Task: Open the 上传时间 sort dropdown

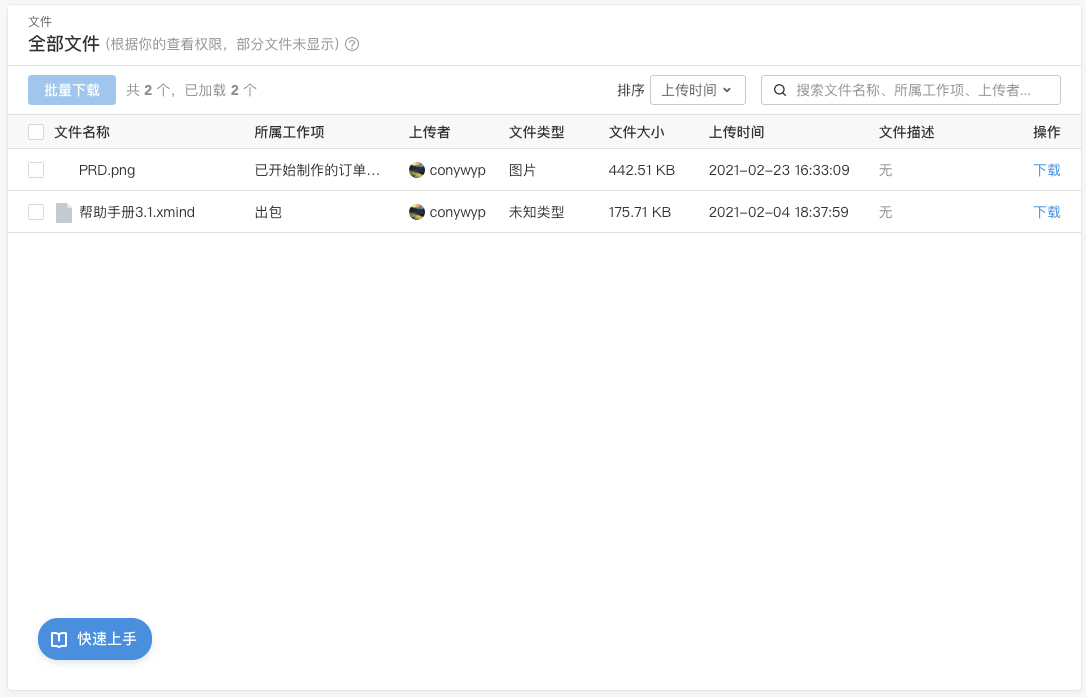Action: tap(697, 90)
